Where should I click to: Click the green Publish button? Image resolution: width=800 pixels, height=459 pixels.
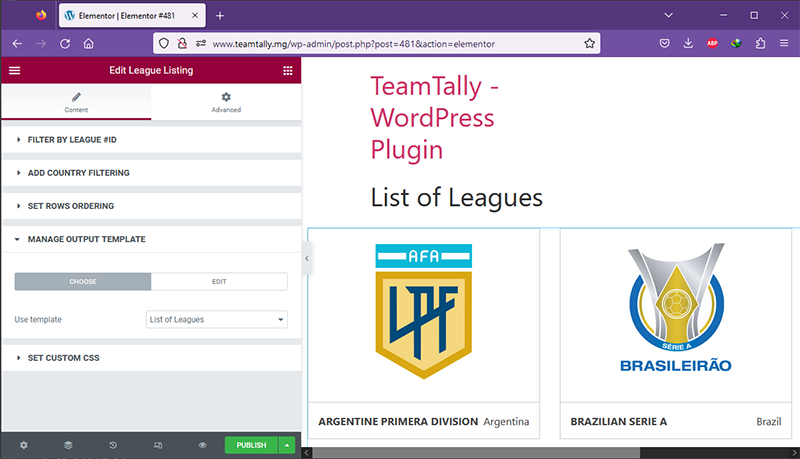[252, 445]
